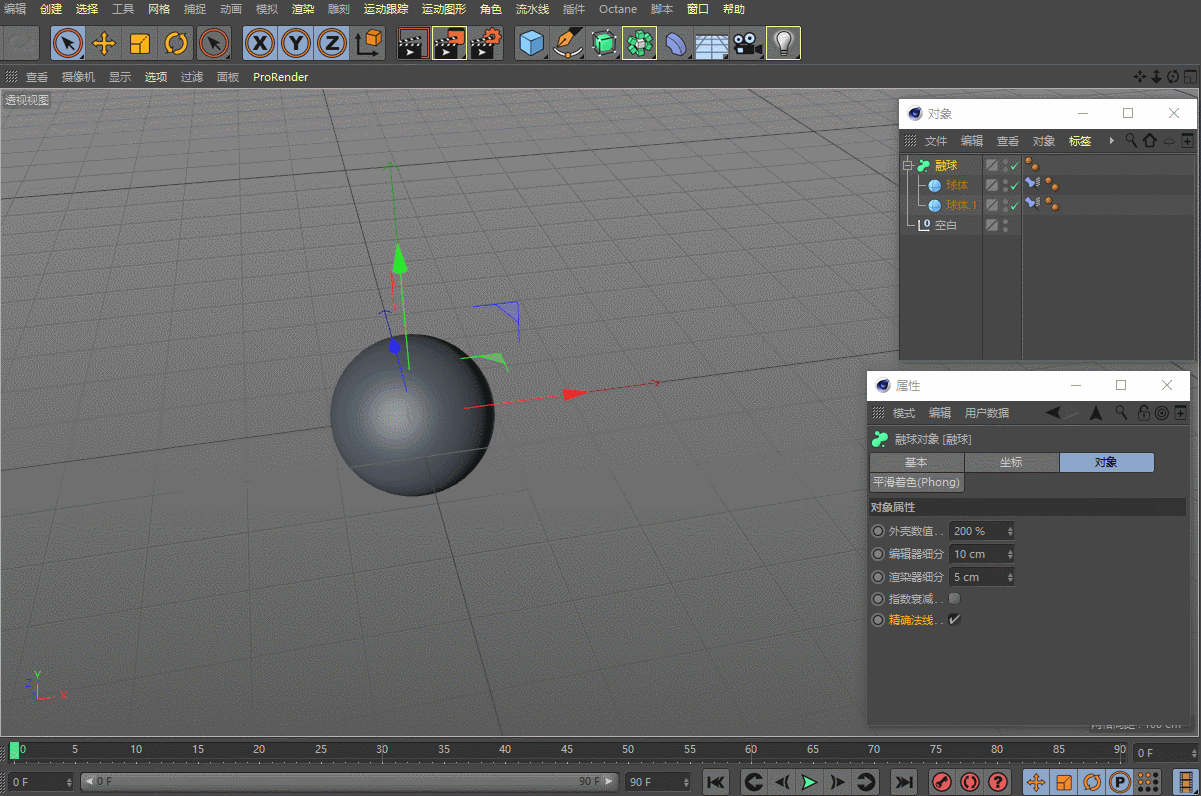Open the 文件 menu in Objects window
Viewport: 1201px width, 796px height.
(935, 141)
